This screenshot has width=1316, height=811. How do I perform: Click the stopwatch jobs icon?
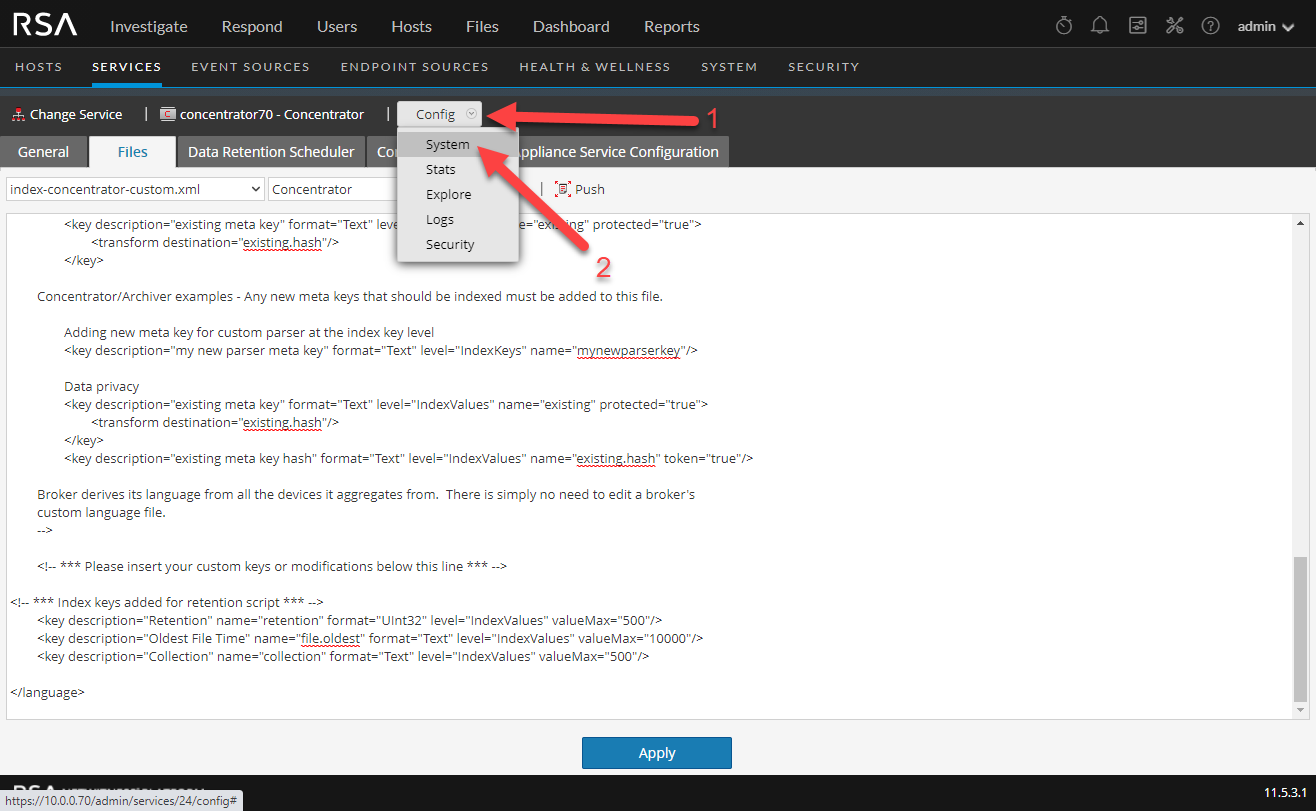pos(1064,26)
